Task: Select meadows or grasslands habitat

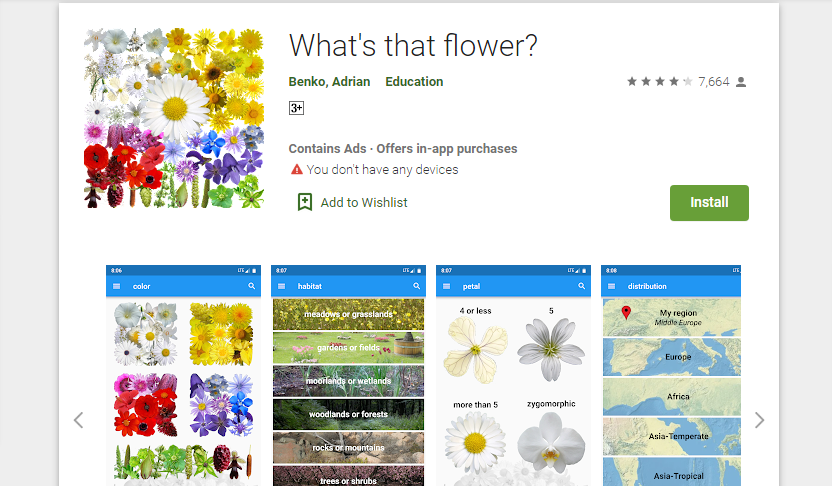Action: pyautogui.click(x=349, y=314)
